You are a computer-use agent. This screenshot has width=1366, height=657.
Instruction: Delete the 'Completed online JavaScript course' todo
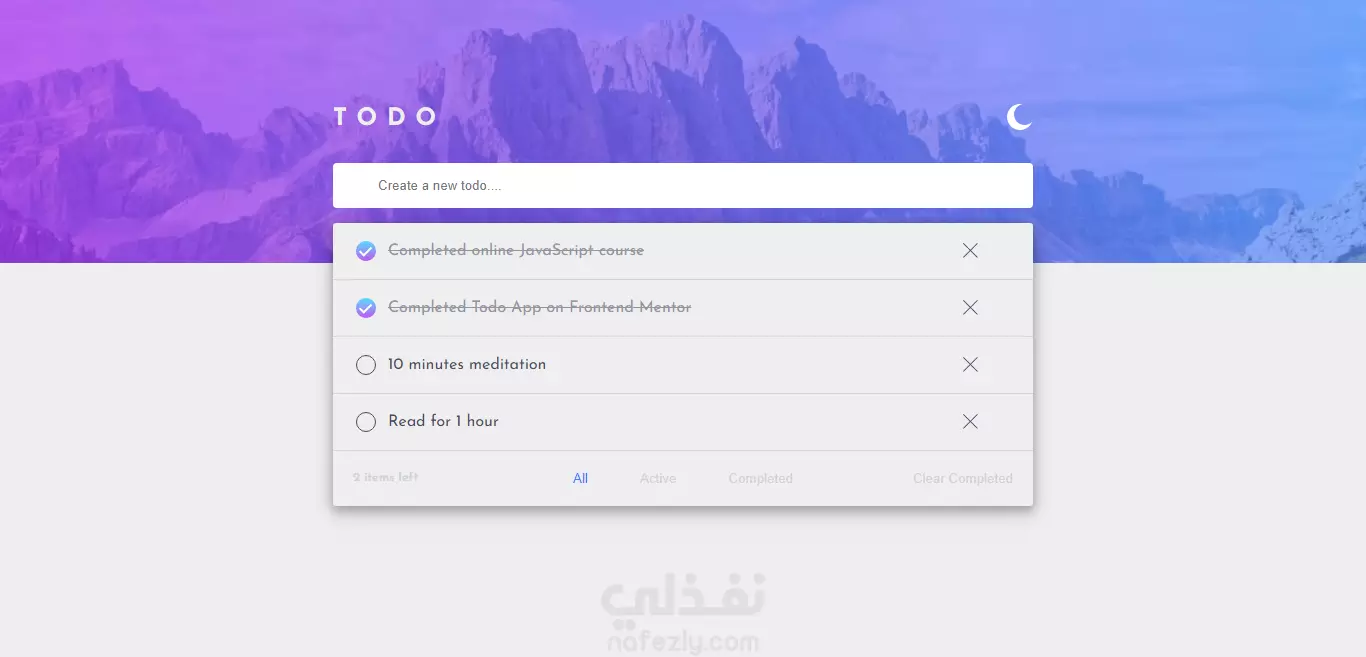click(x=970, y=251)
